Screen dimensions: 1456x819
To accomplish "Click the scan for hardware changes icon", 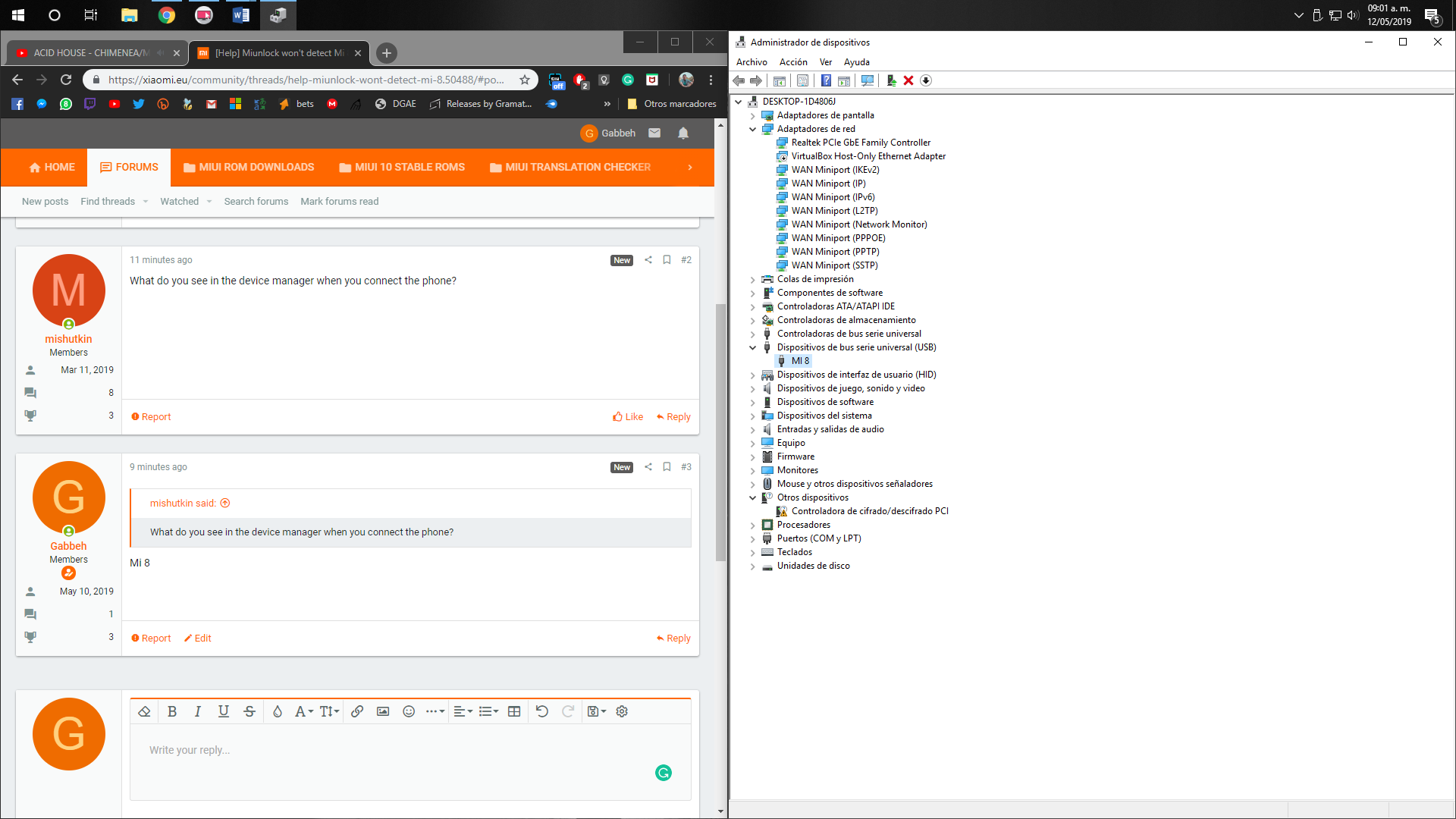I will (868, 80).
